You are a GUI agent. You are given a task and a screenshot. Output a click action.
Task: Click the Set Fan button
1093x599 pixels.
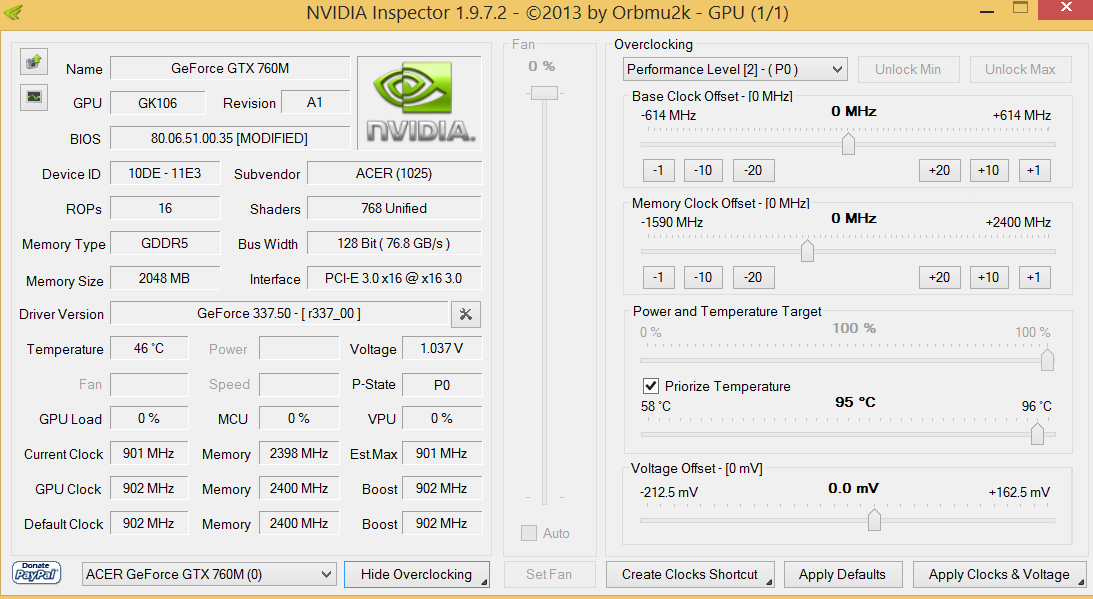[x=549, y=575]
